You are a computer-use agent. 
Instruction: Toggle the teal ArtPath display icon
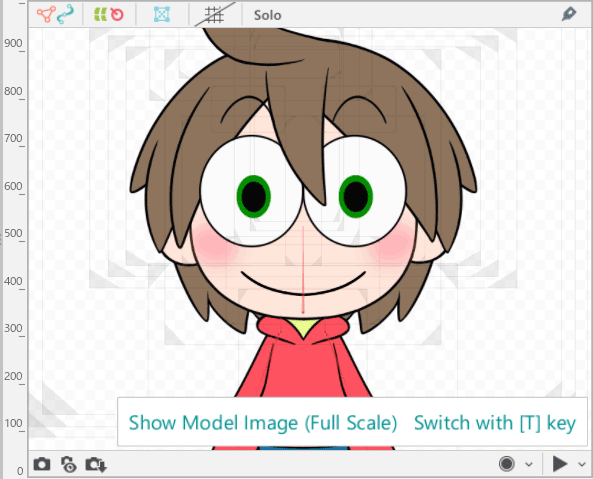point(65,15)
